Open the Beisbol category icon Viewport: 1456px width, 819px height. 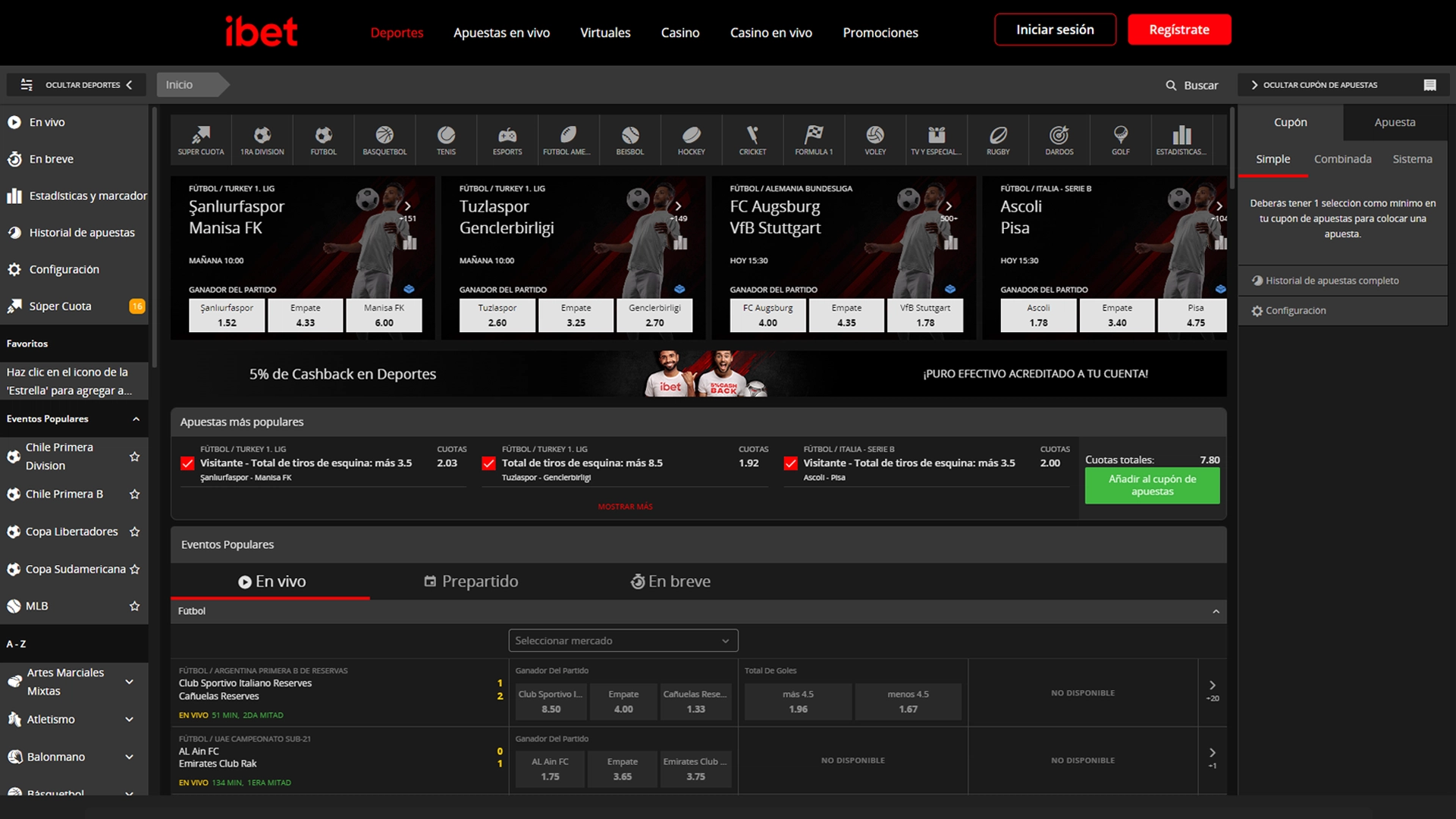(630, 140)
